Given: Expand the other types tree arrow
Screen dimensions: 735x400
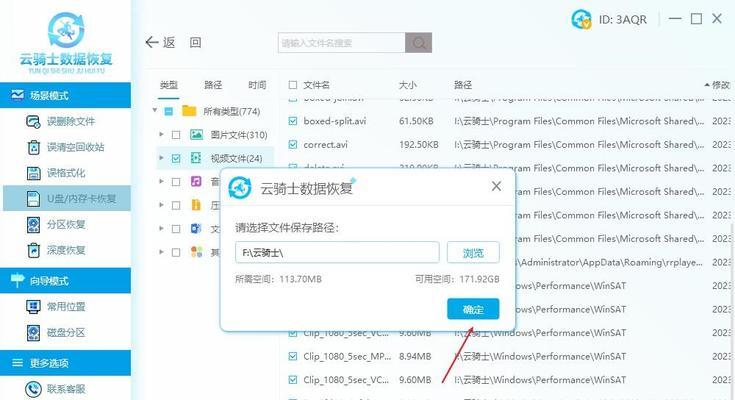Looking at the screenshot, I should point(161,252).
